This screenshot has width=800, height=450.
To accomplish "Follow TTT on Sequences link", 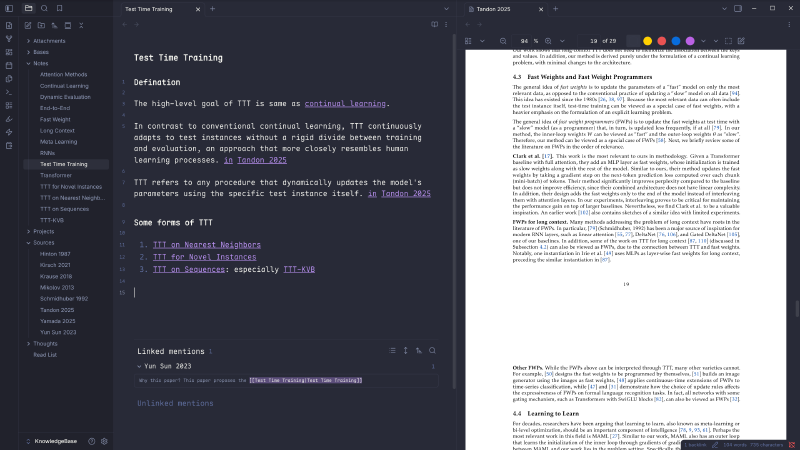I will pyautogui.click(x=189, y=269).
